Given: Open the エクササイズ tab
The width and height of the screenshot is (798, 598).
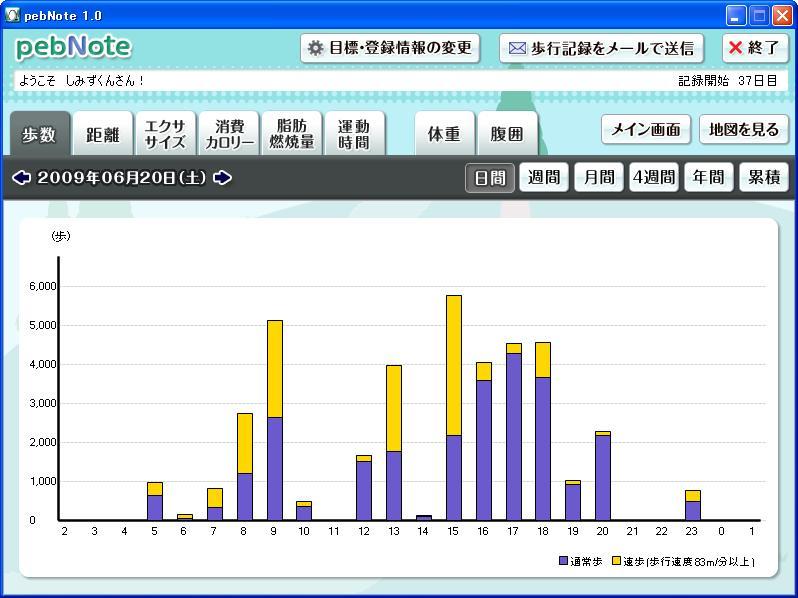Looking at the screenshot, I should tap(165, 134).
